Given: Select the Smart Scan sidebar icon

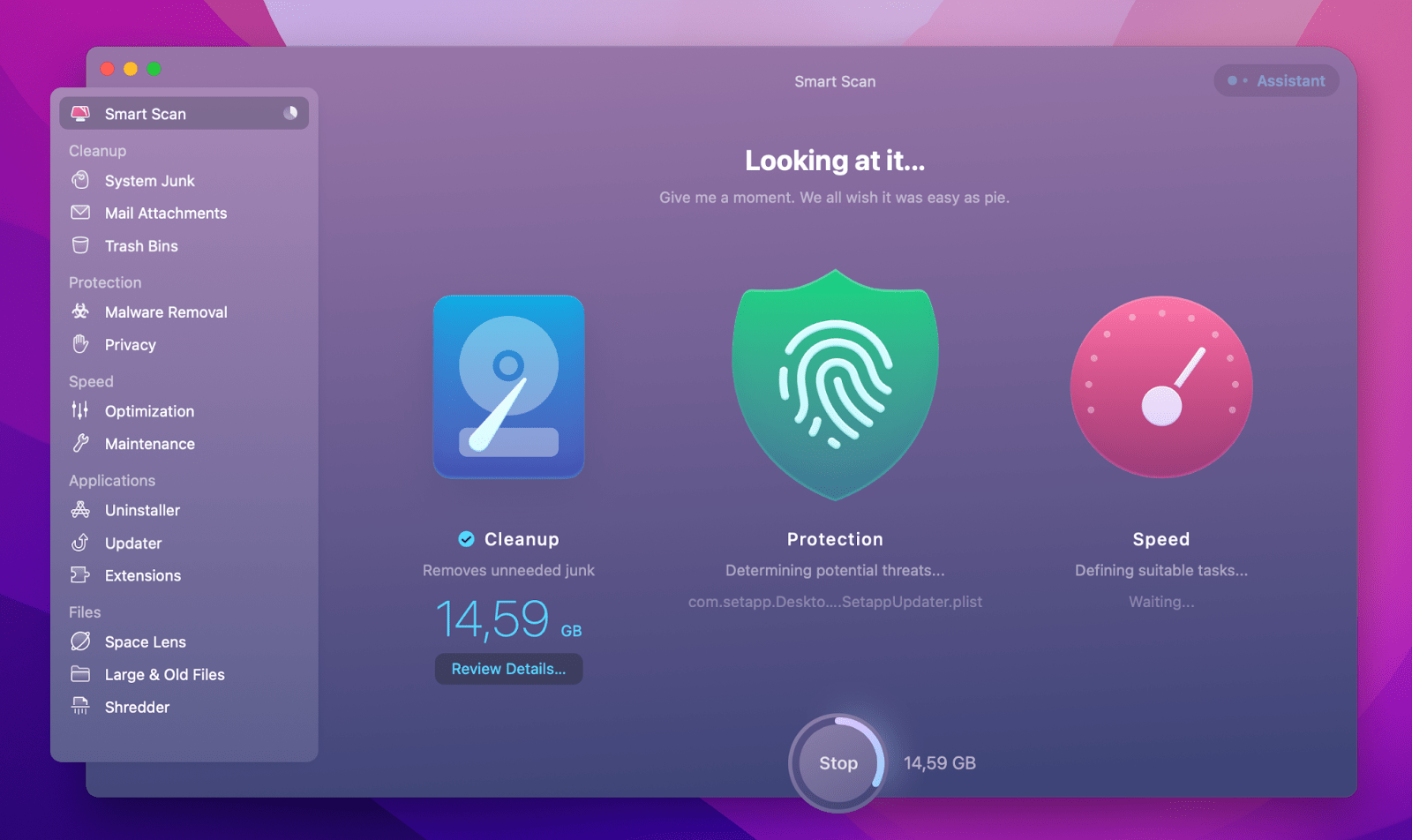Looking at the screenshot, I should pyautogui.click(x=81, y=113).
